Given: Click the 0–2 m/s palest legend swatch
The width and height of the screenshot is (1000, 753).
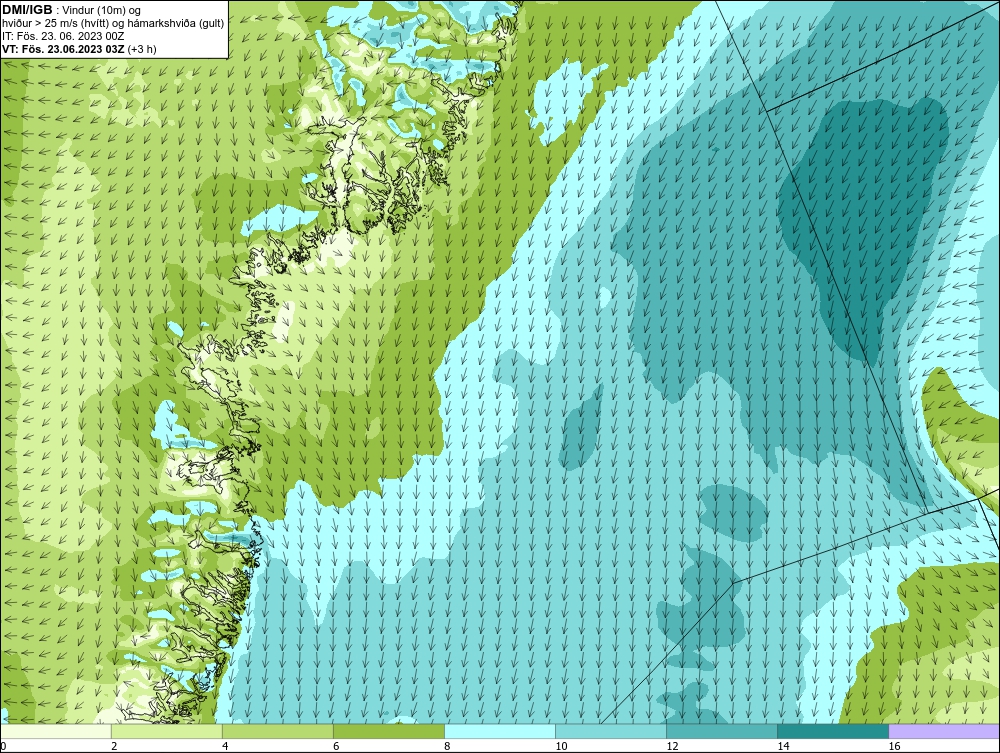Looking at the screenshot, I should click(x=56, y=731).
